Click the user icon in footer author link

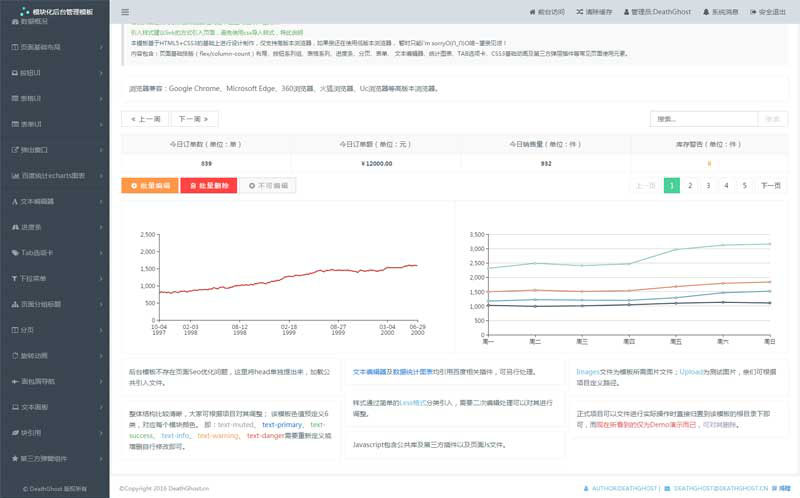pyautogui.click(x=586, y=489)
